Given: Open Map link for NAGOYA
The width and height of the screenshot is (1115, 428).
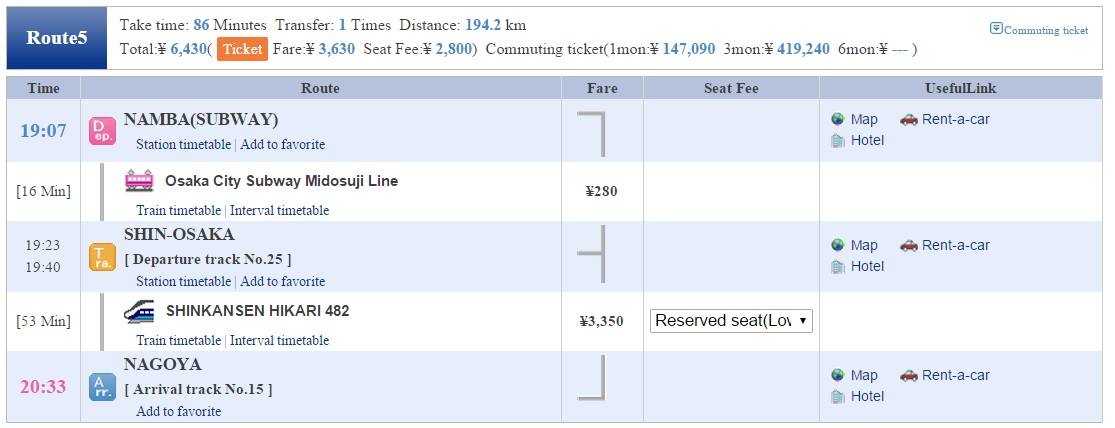Looking at the screenshot, I should (864, 375).
